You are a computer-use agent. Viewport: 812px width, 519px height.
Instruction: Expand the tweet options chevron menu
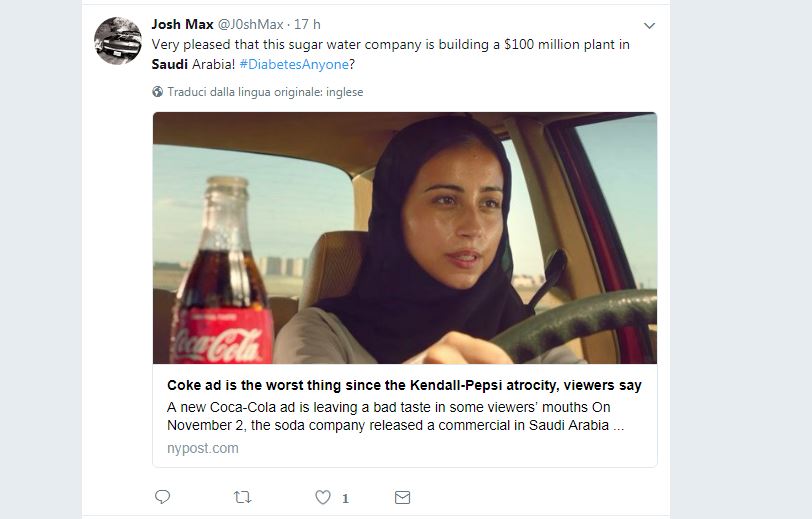[649, 25]
